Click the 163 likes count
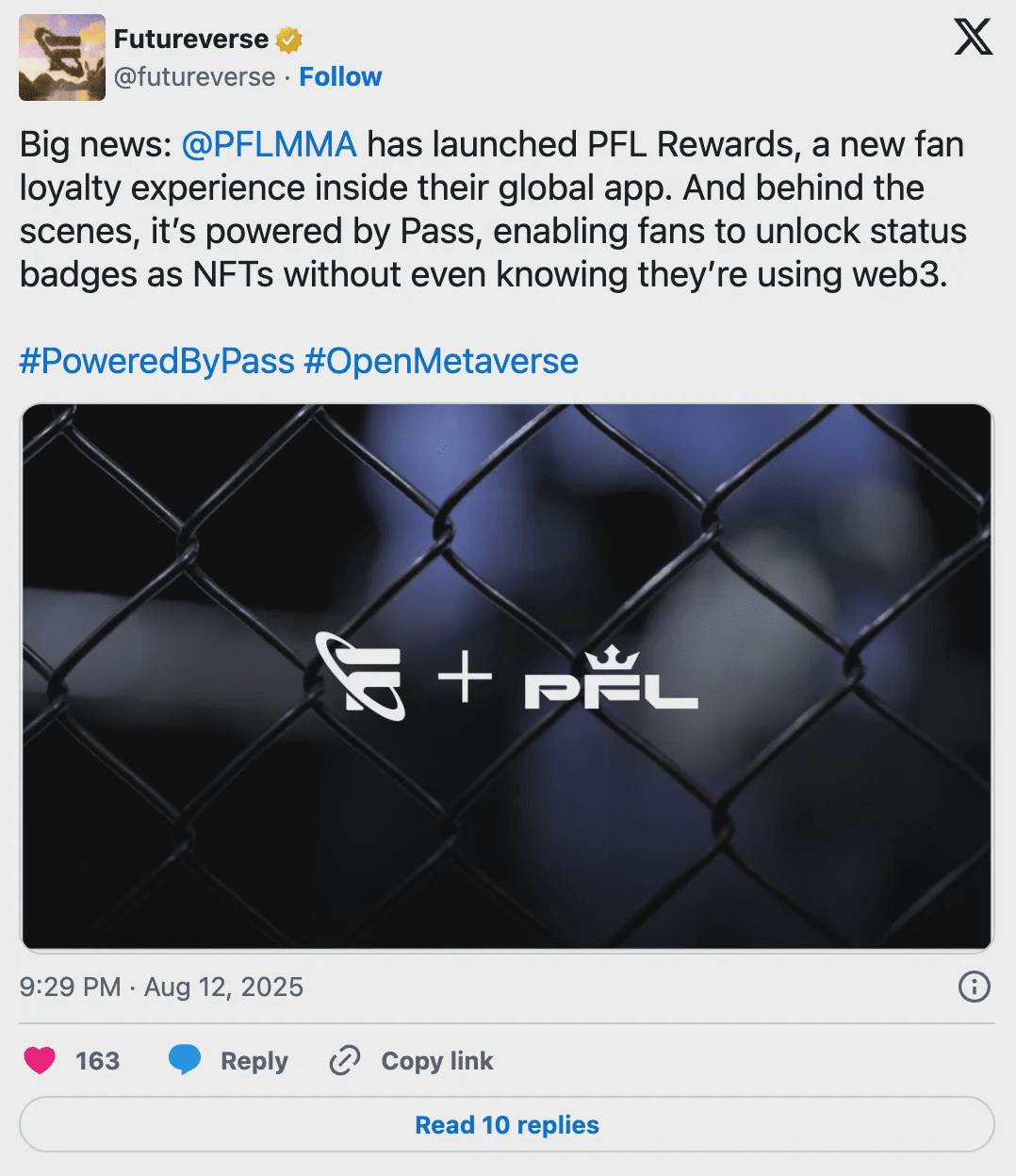Viewport: 1016px width, 1176px height. coord(97,1060)
